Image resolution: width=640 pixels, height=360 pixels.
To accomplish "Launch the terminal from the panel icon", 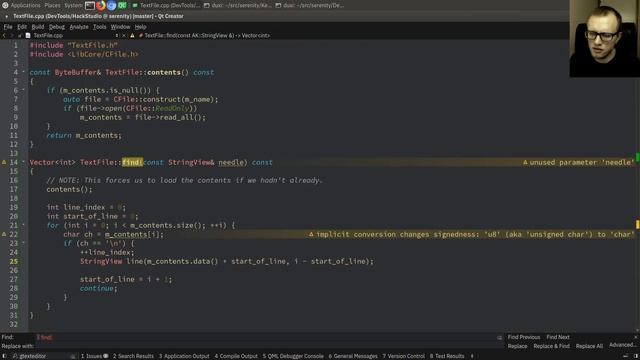I will 90,5.
